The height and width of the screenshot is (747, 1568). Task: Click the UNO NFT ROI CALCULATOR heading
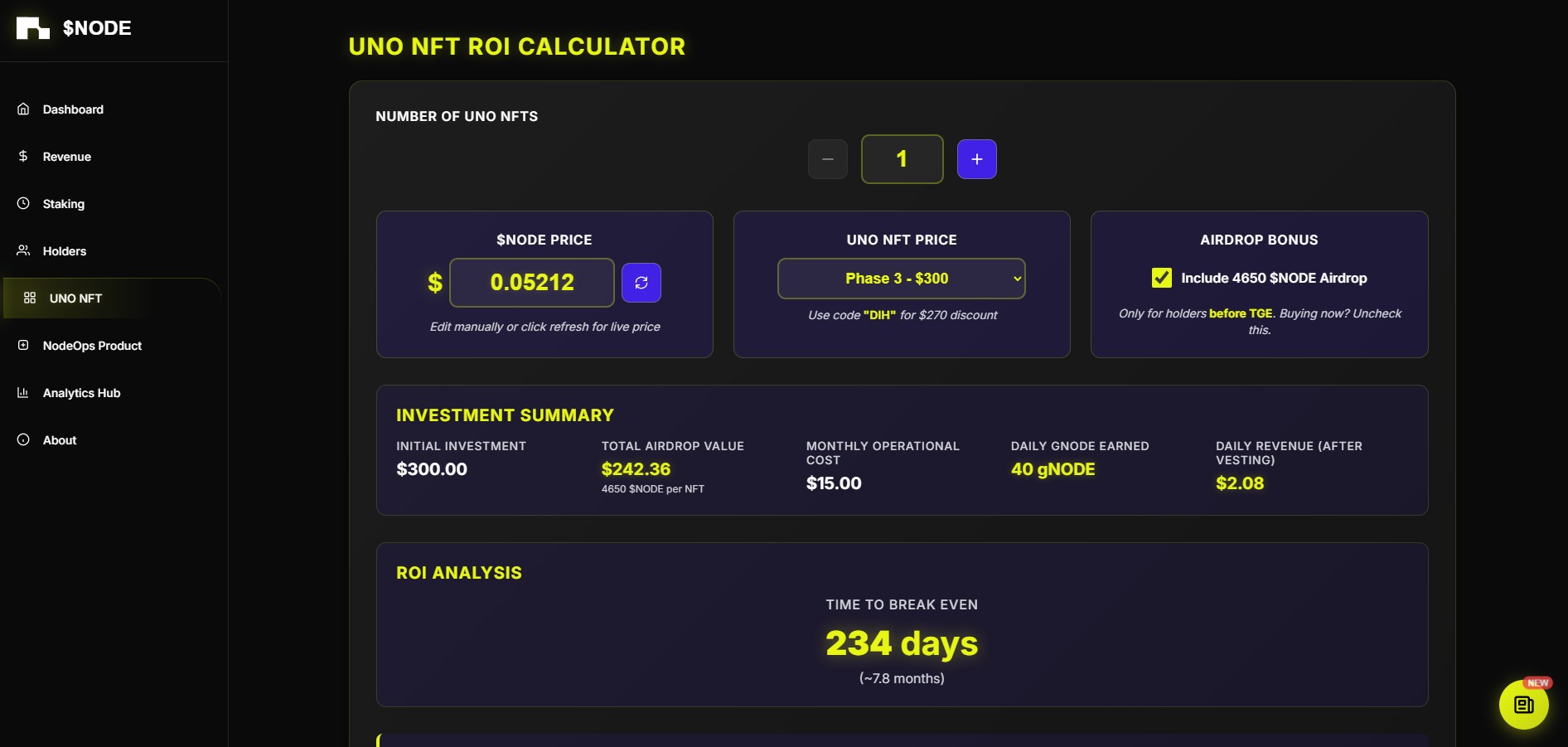click(x=517, y=46)
